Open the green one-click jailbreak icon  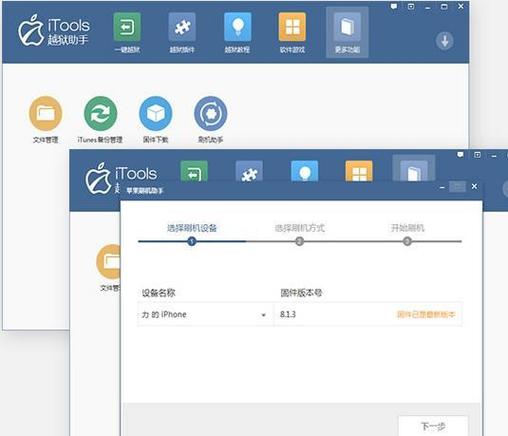coord(127,27)
